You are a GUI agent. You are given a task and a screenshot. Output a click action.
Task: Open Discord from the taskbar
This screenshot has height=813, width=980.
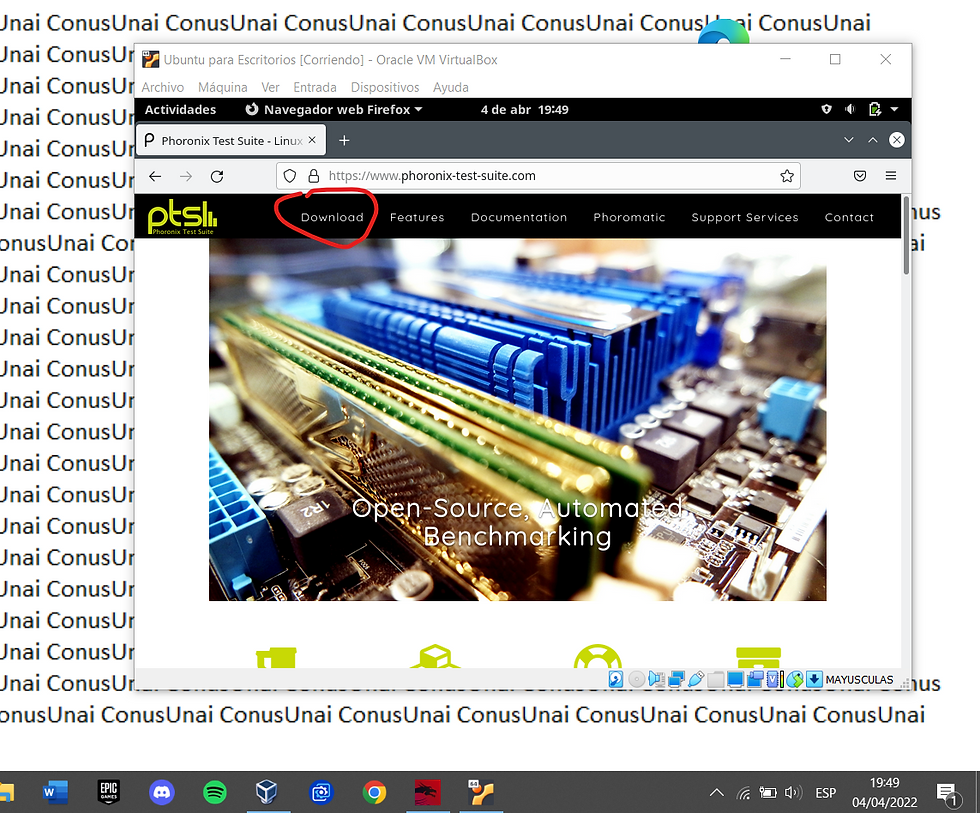pos(162,792)
